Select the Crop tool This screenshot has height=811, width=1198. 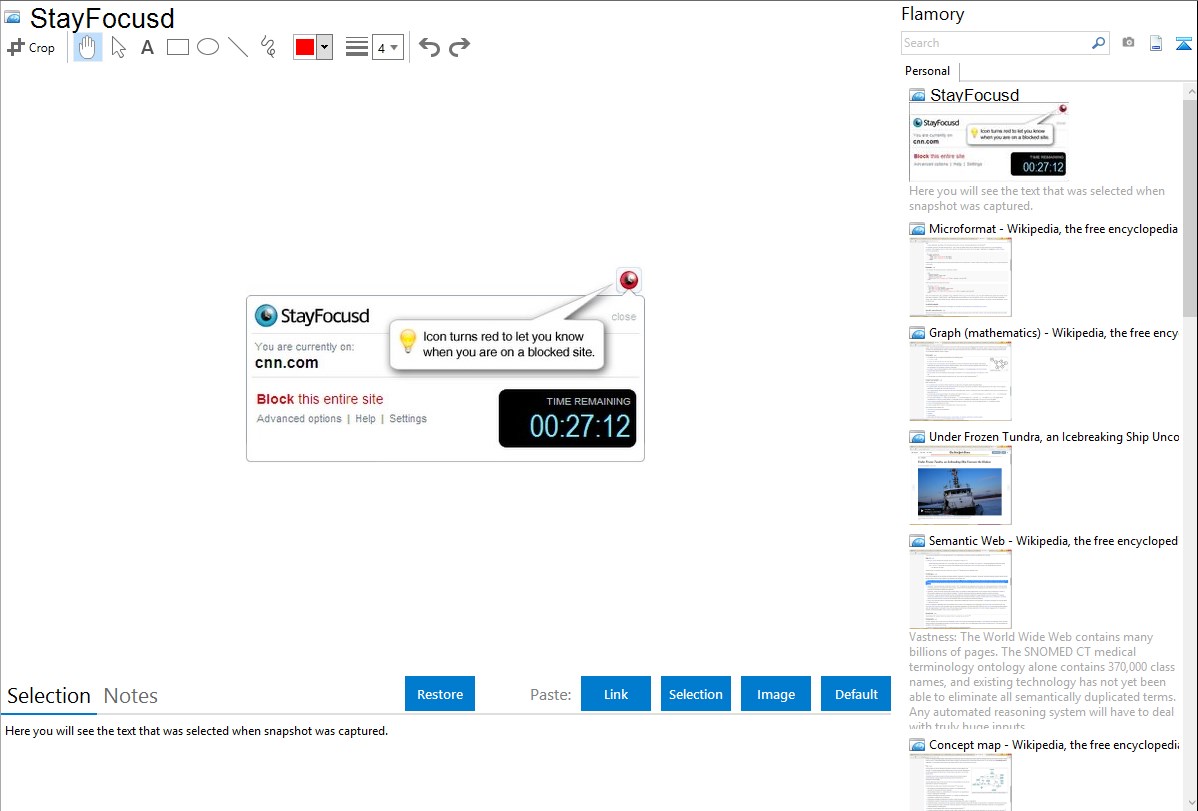tap(31, 47)
